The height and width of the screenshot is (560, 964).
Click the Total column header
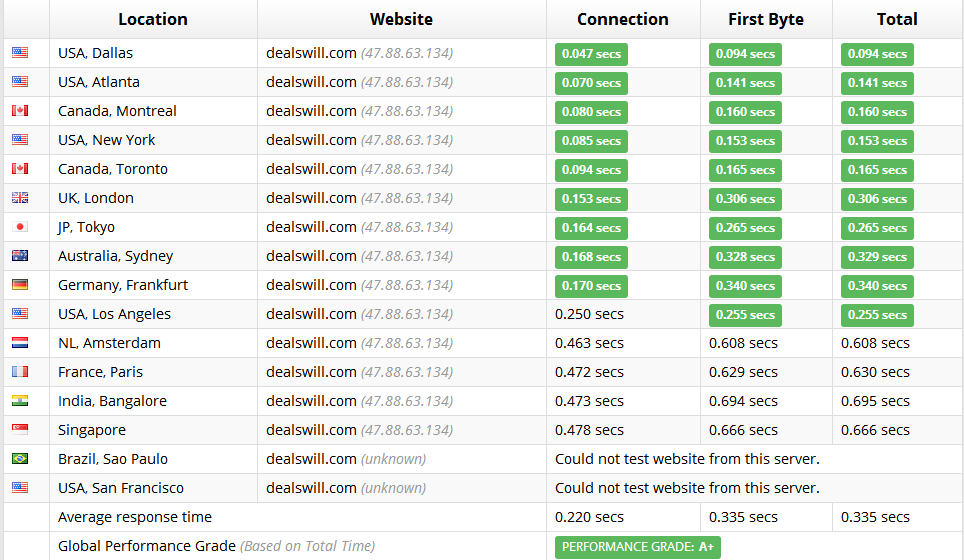click(x=897, y=19)
